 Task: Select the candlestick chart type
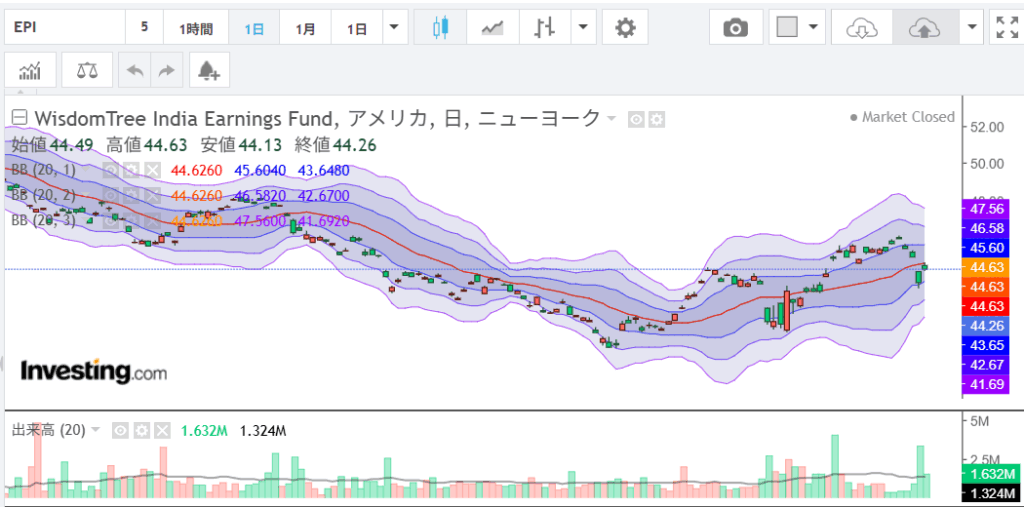point(441,27)
